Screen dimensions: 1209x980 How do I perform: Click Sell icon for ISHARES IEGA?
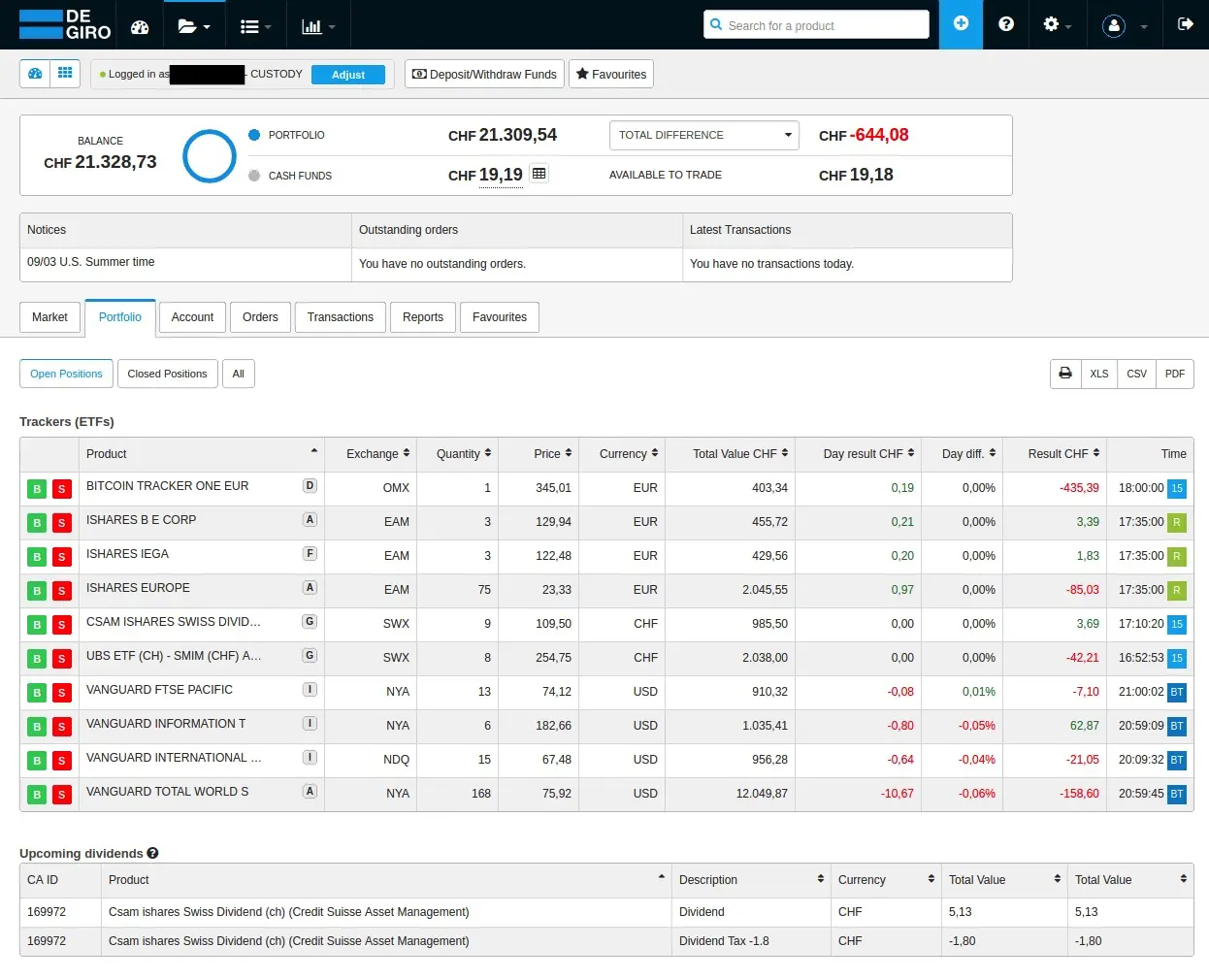pyautogui.click(x=61, y=557)
